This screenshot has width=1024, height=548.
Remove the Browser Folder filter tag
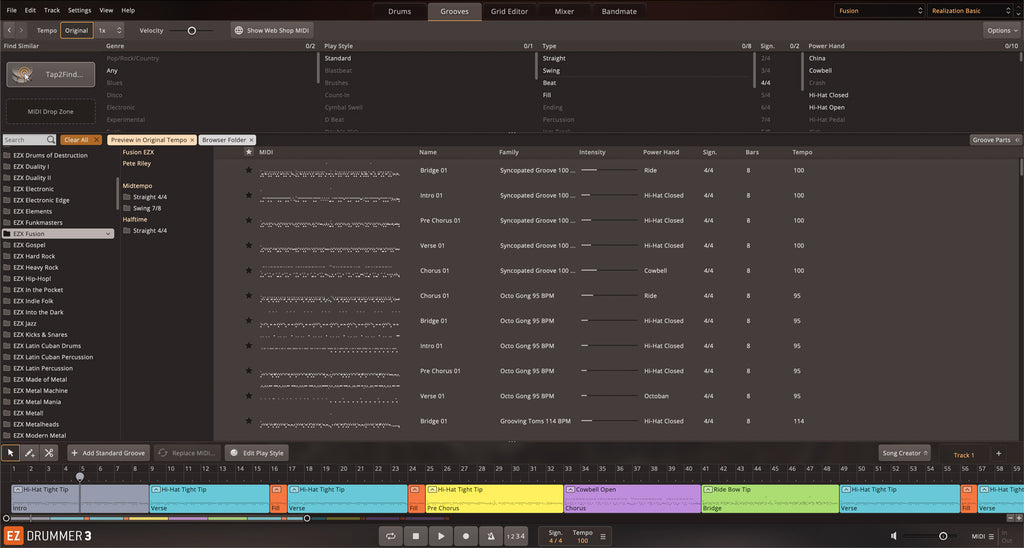coord(251,140)
